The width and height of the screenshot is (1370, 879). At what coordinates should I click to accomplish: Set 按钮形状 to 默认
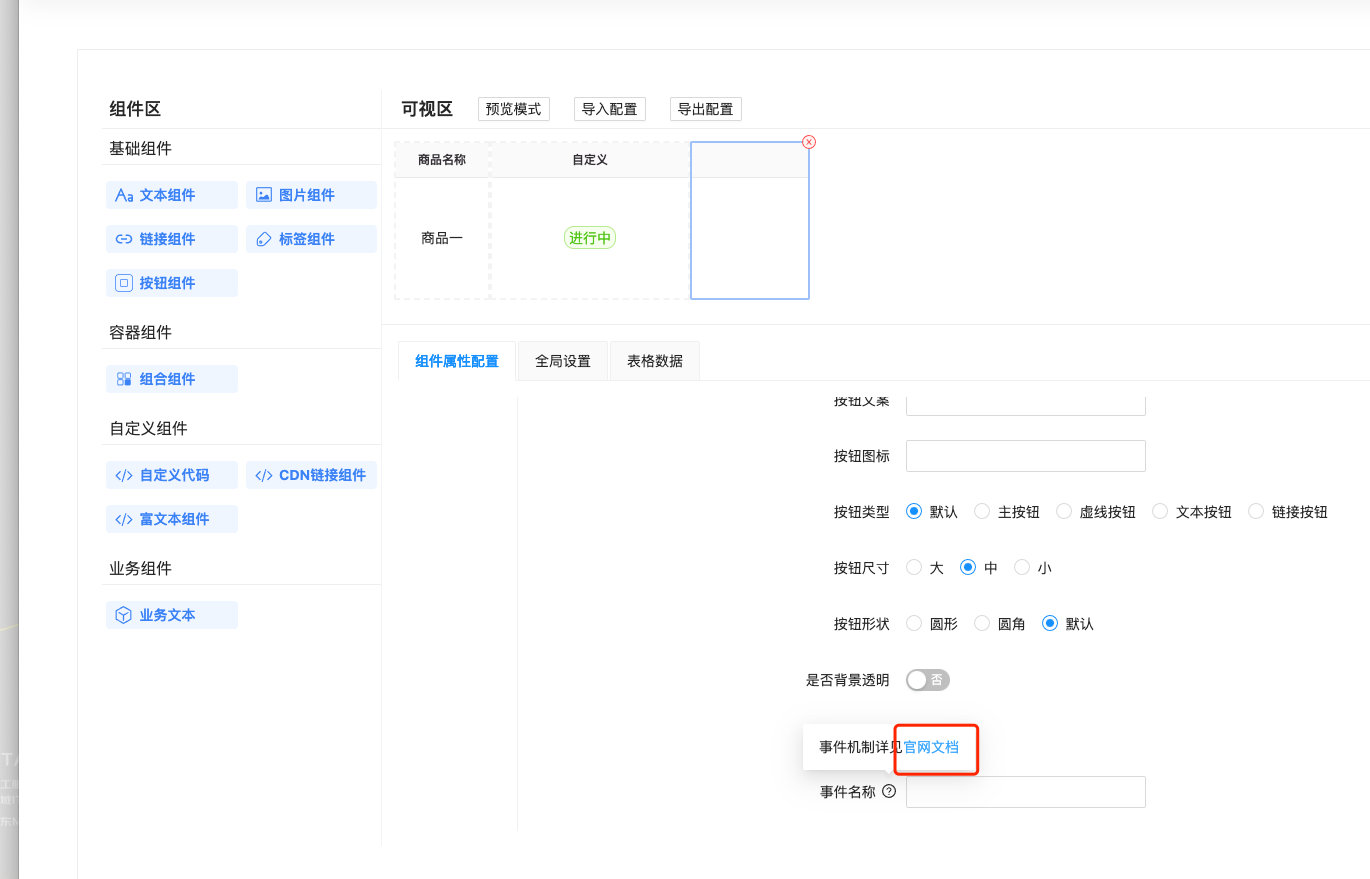[1050, 624]
